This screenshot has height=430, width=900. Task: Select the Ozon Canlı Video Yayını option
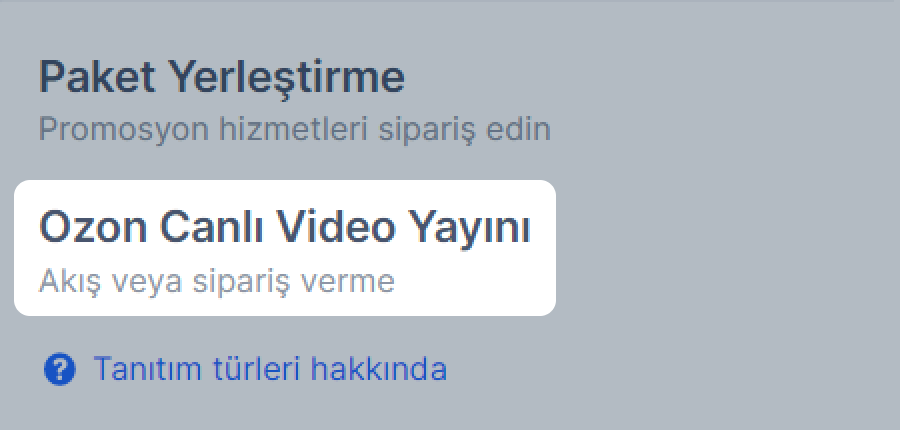(285, 248)
